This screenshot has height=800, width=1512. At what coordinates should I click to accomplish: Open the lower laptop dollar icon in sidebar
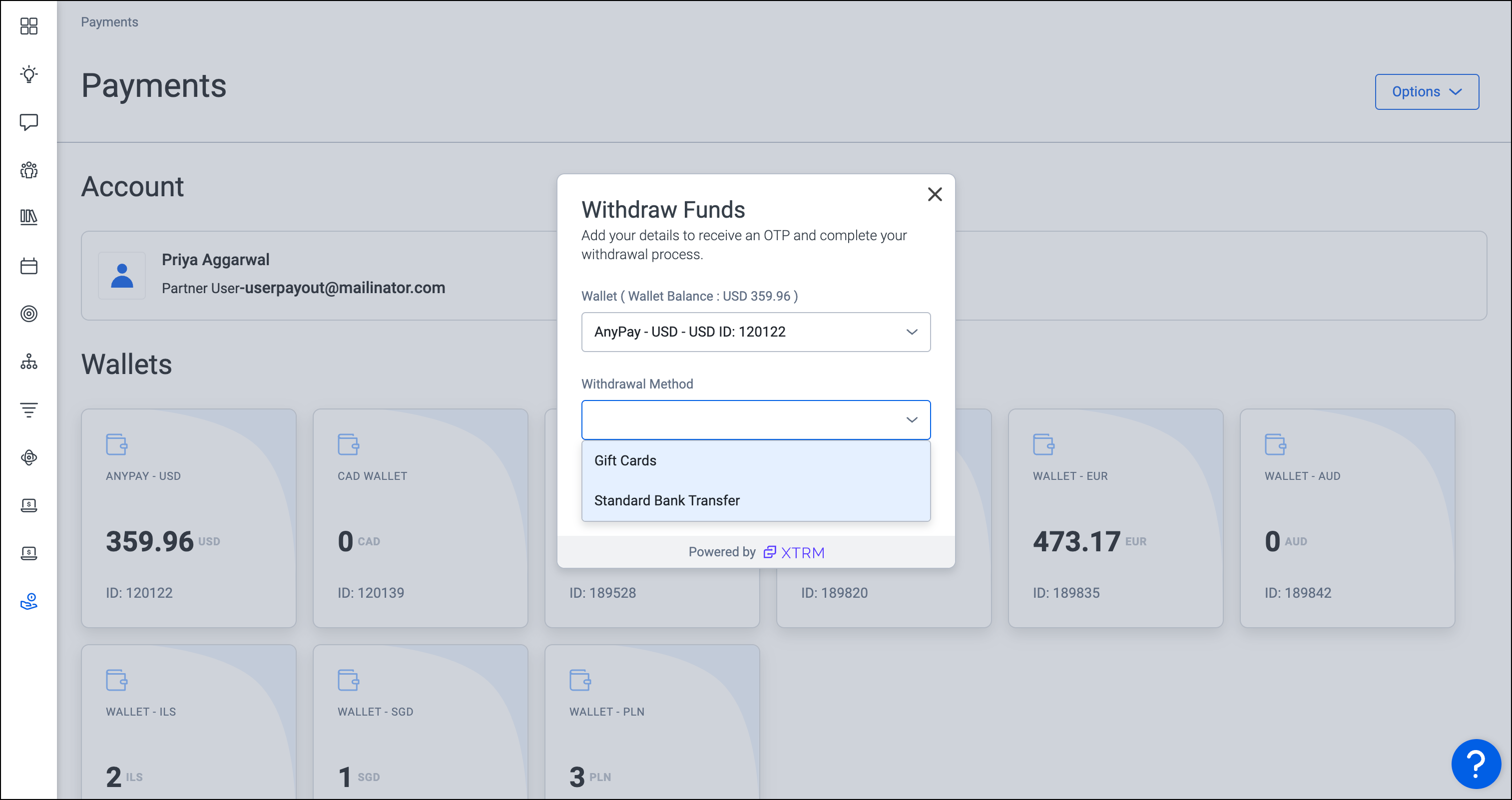29,553
